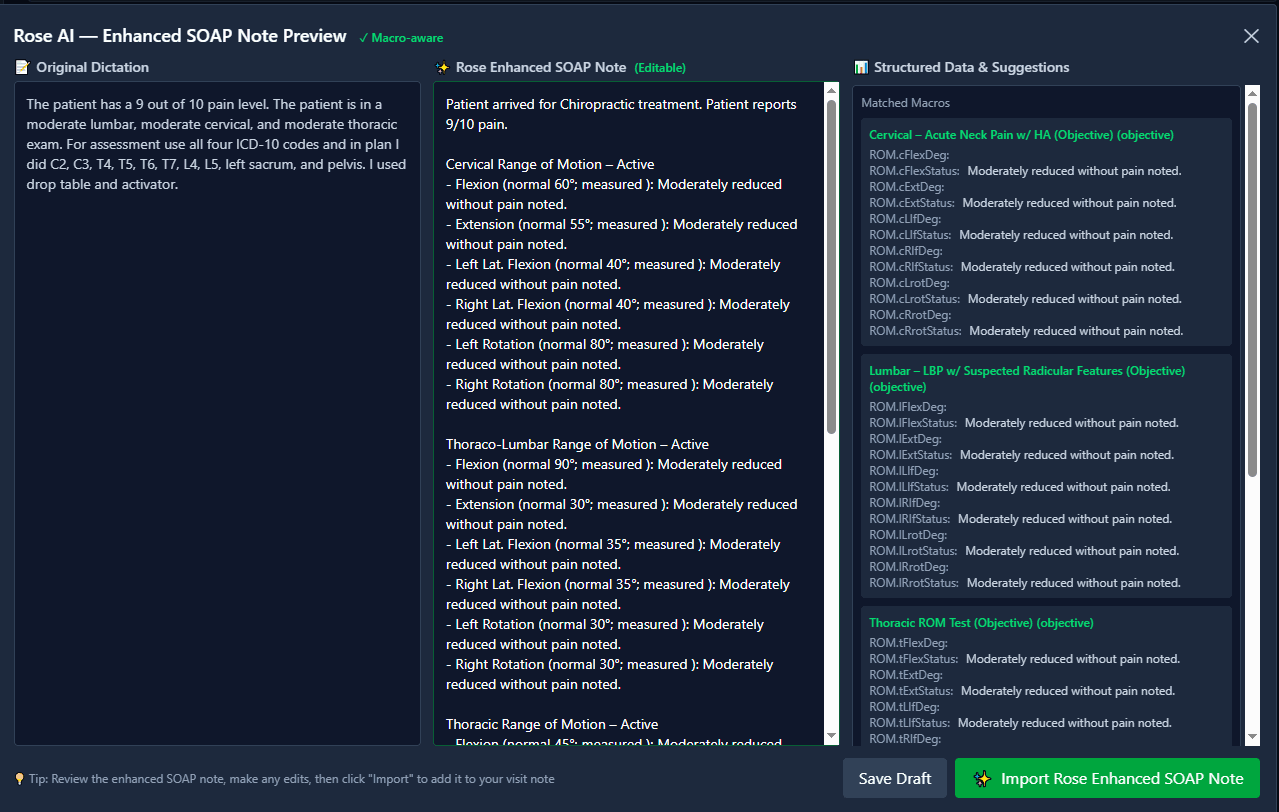
Task: Close the SOAP Note Preview dialog
Action: tap(1251, 36)
